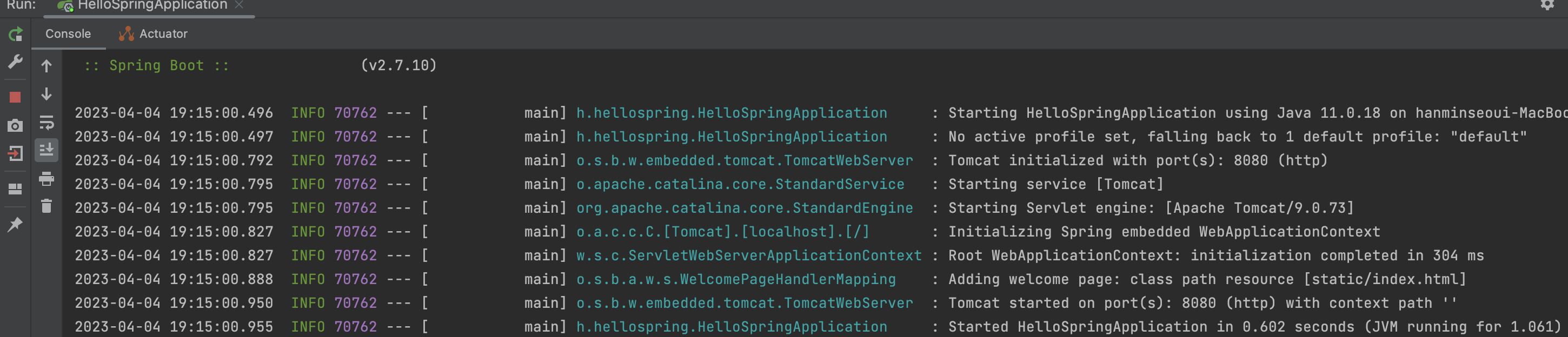Click 'initialization completed in 304 ms' message
1568x337 pixels.
click(1337, 255)
